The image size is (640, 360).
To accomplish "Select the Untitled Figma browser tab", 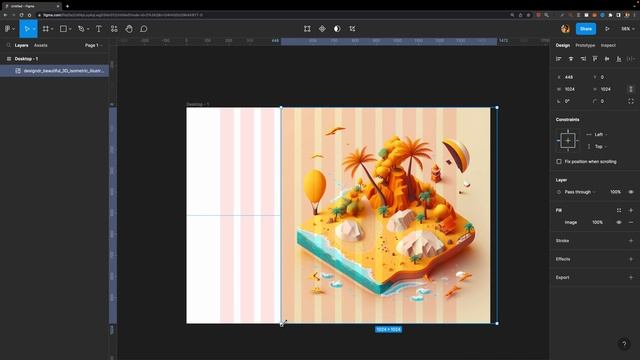I will pyautogui.click(x=31, y=6).
